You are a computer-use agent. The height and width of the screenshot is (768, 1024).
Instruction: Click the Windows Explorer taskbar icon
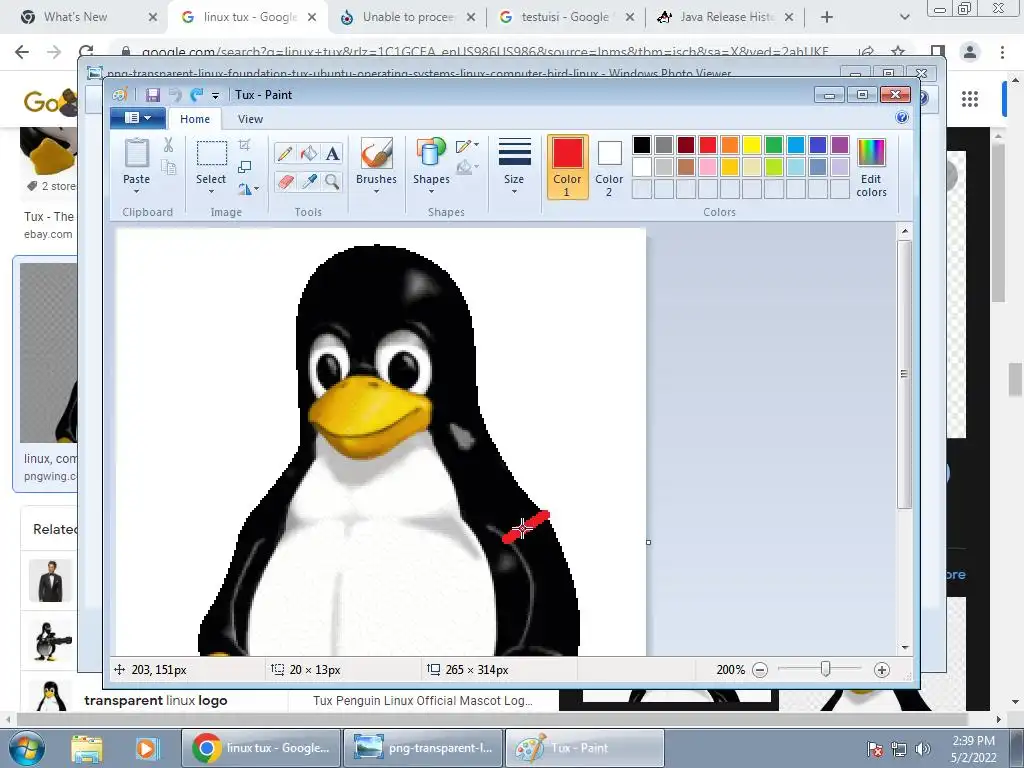(86, 748)
